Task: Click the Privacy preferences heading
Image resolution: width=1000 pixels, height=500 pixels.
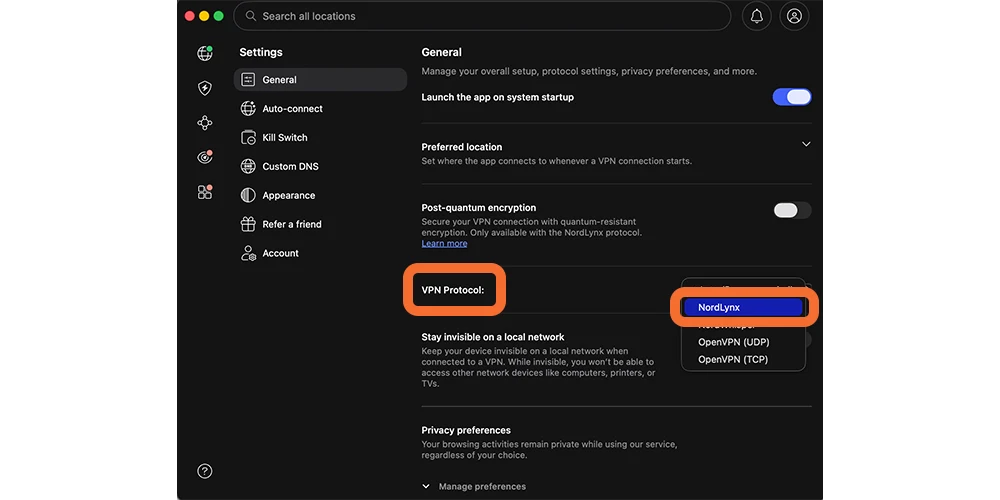Action: click(x=466, y=430)
